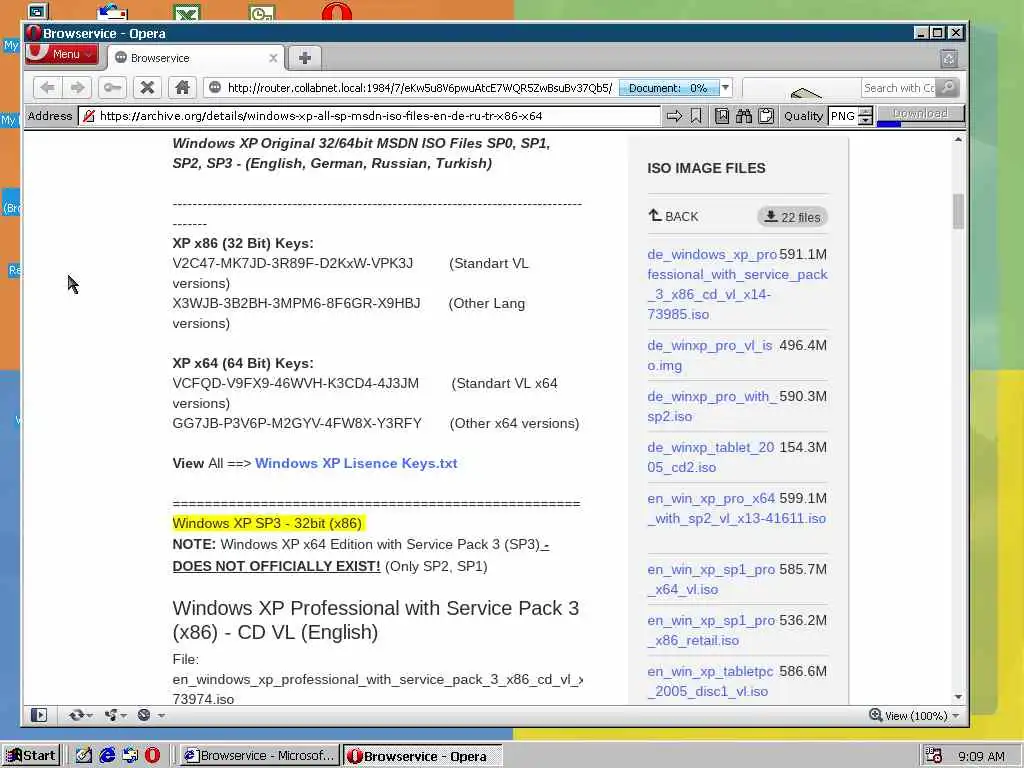Click the site badge icon in URL bar
1024x768 pixels.
(215, 88)
